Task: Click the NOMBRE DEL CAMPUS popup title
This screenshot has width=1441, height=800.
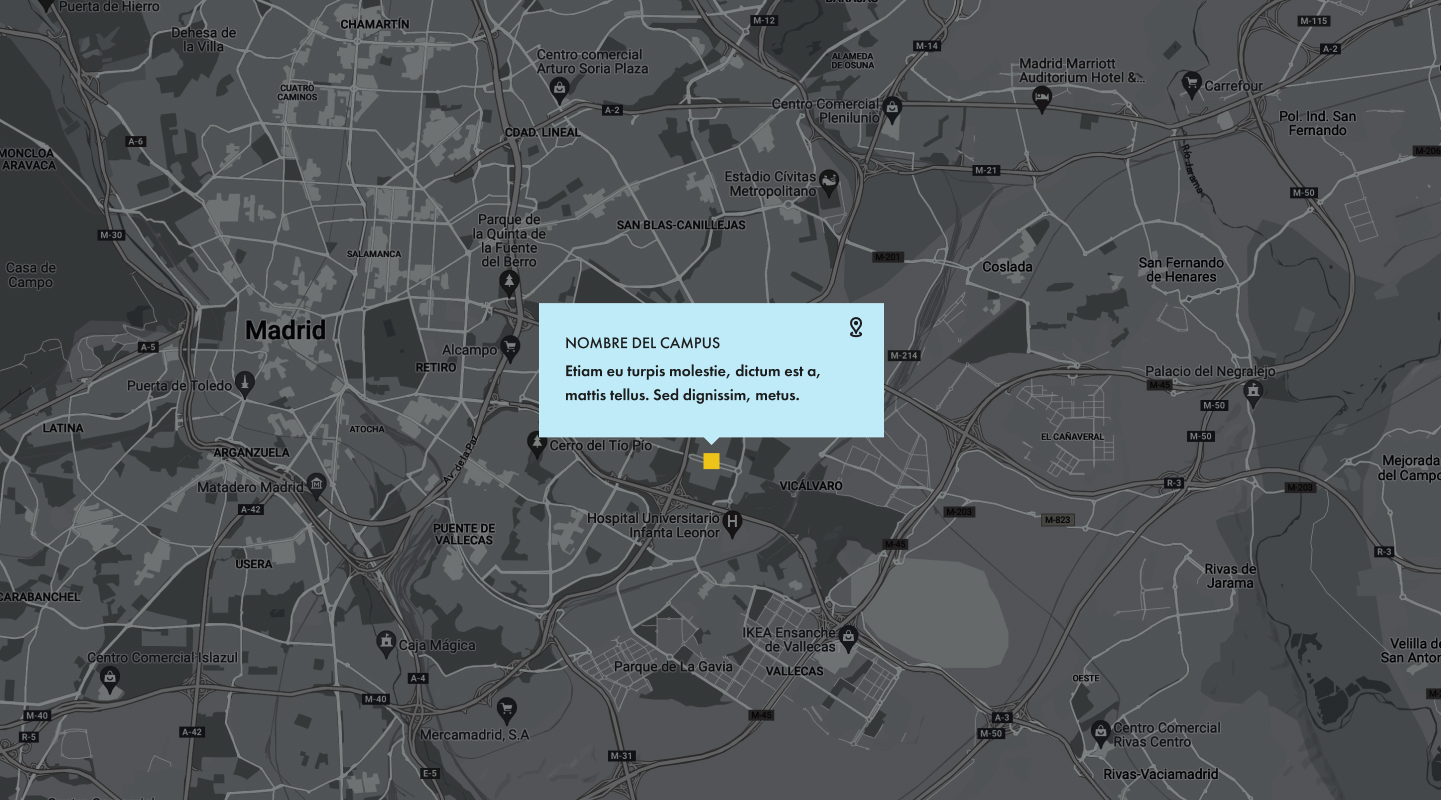Action: coord(642,343)
